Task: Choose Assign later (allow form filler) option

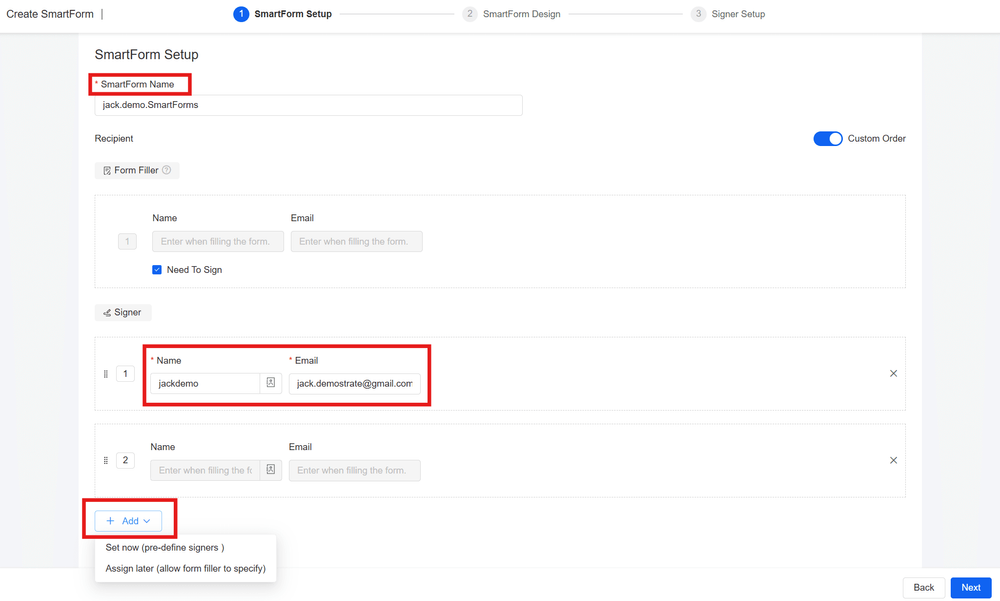Action: [185, 569]
